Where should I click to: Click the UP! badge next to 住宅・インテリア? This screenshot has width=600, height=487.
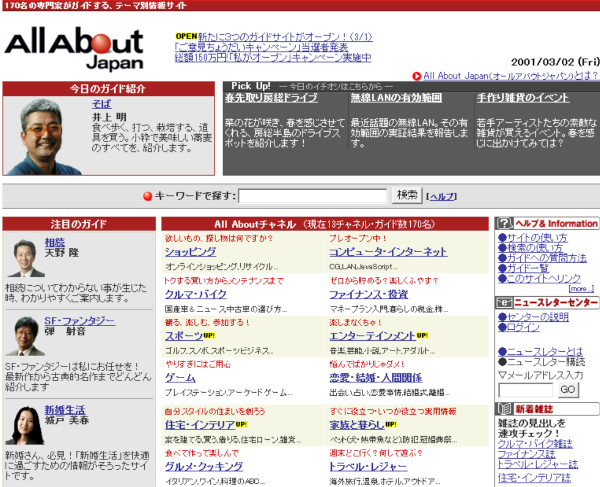[241, 424]
